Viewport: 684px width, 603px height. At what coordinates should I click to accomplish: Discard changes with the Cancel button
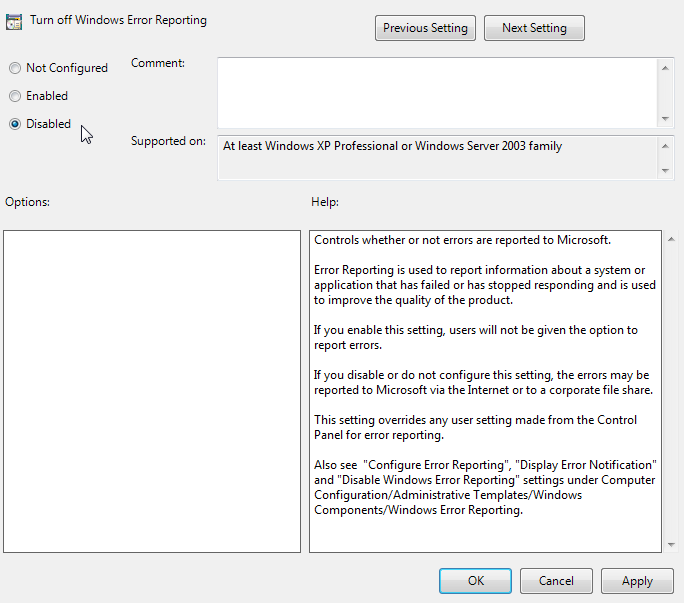[556, 581]
